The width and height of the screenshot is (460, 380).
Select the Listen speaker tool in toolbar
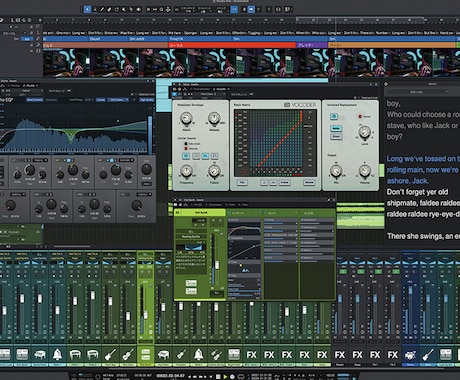(x=139, y=9)
